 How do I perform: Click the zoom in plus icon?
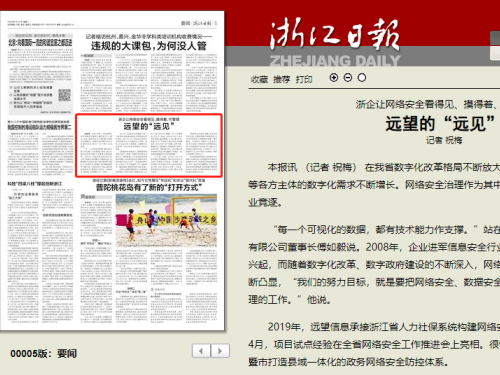point(334,78)
